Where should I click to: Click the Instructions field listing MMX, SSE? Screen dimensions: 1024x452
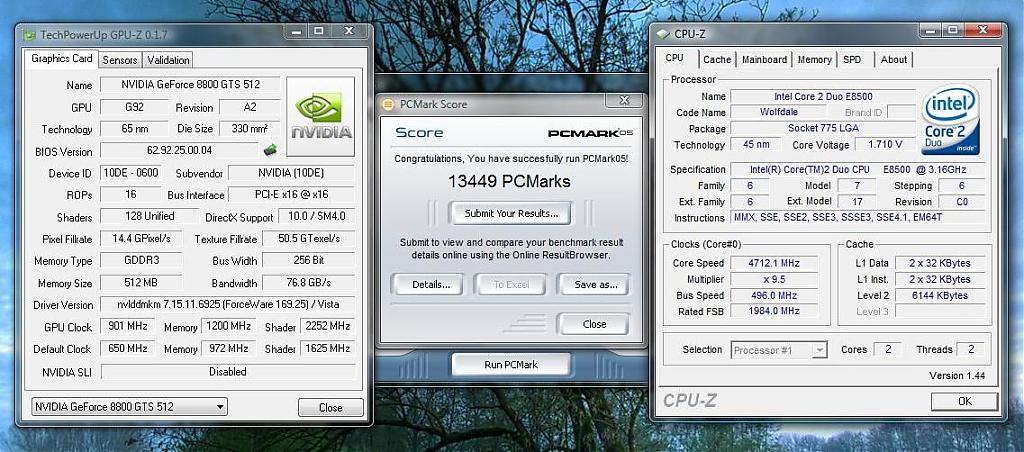click(857, 218)
